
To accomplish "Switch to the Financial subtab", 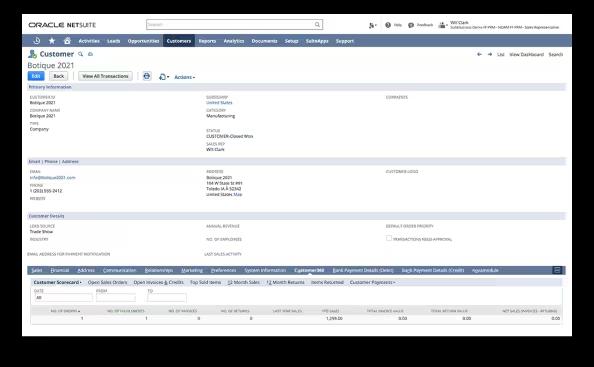I will pos(60,270).
